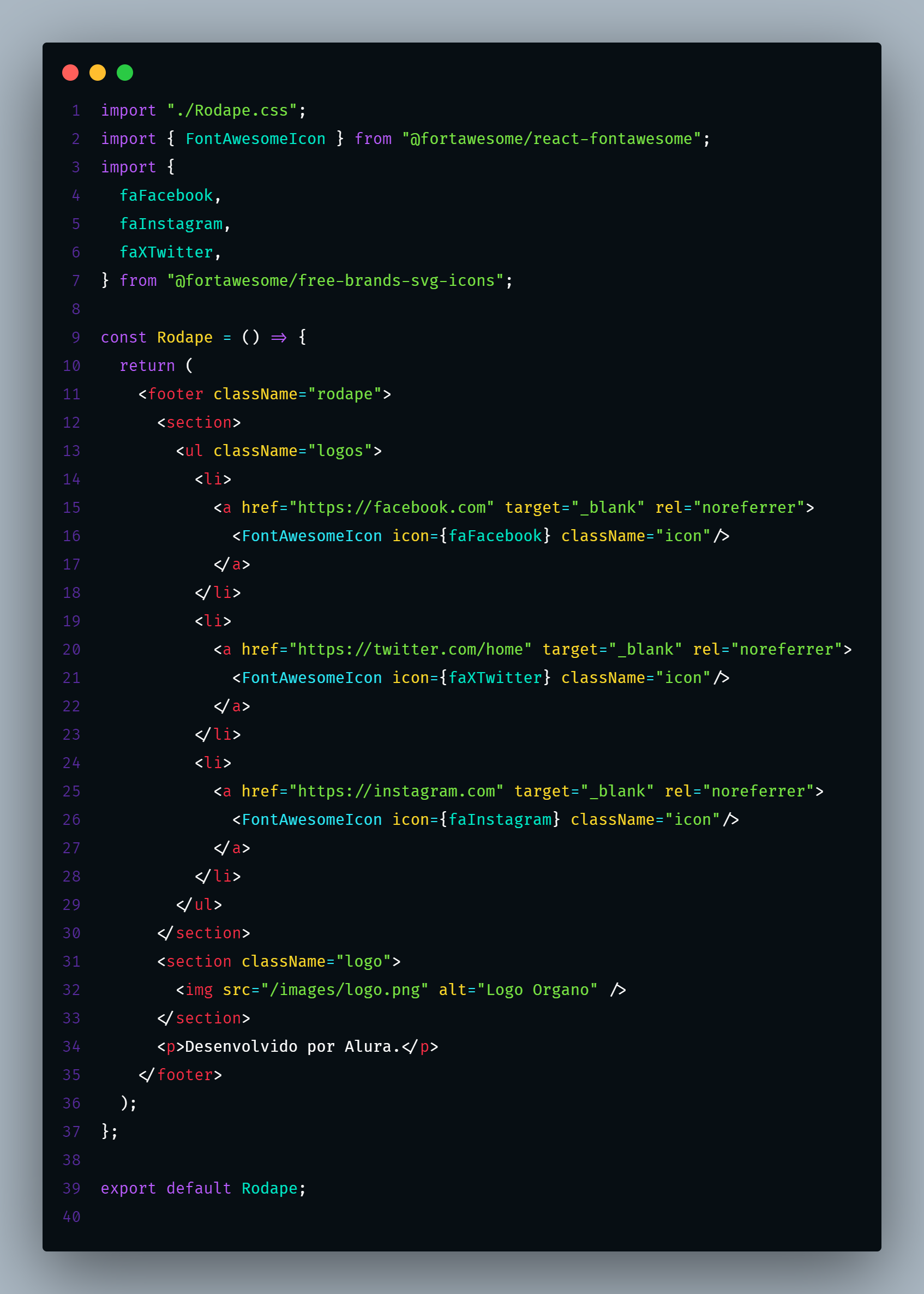Click the "./Rodape.css" import string
The height and width of the screenshot is (1294, 924).
[x=232, y=110]
